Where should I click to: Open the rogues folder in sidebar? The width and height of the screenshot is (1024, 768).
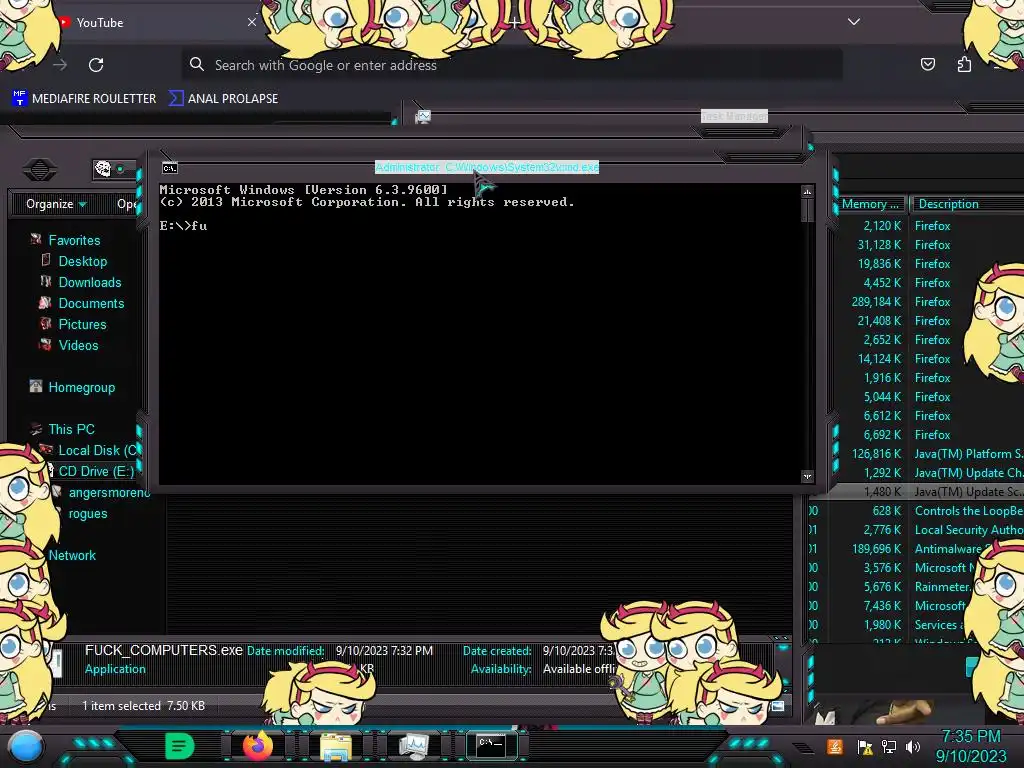(x=88, y=513)
